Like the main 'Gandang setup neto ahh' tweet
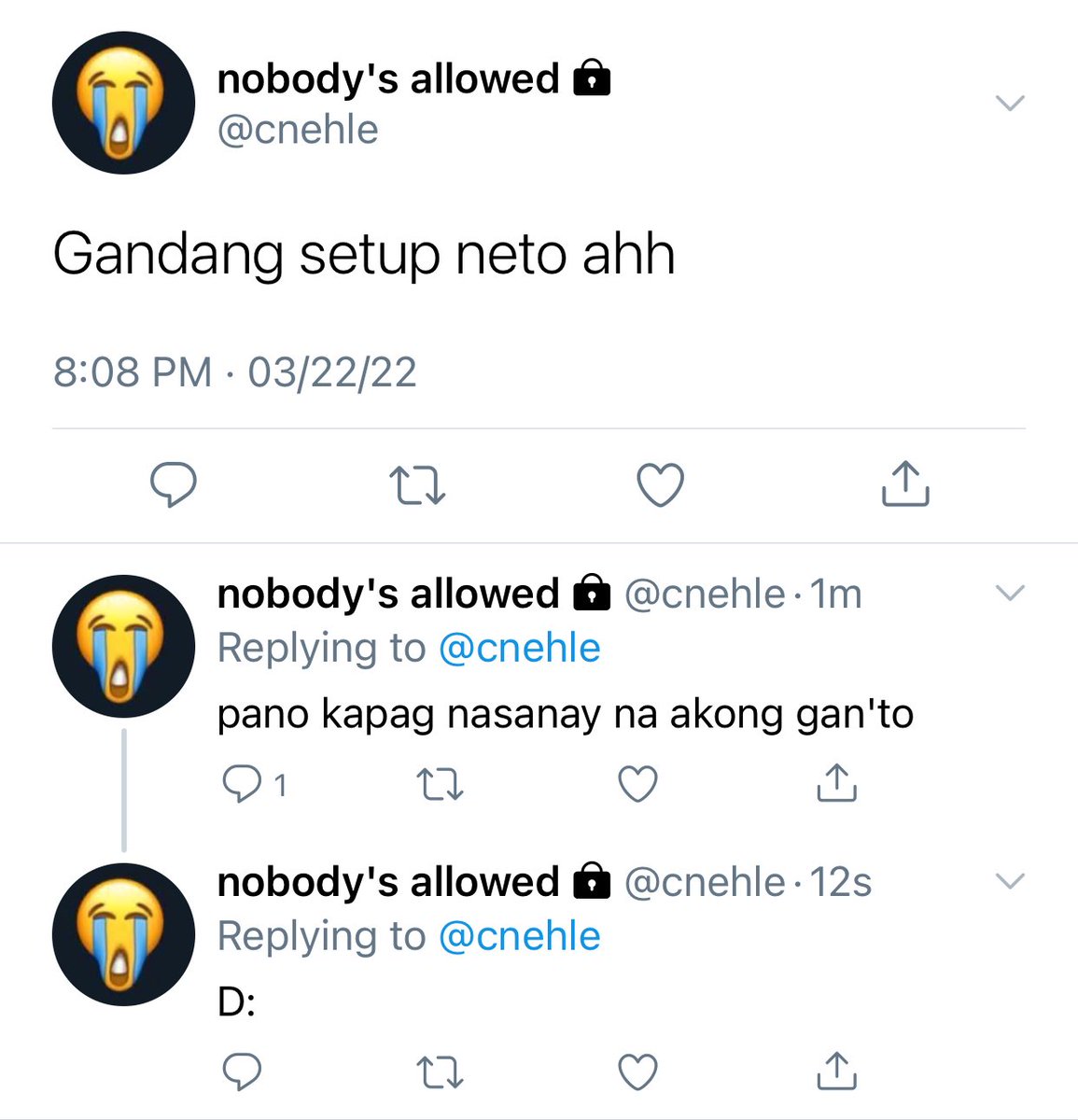This screenshot has height=1120, width=1078. 660,485
